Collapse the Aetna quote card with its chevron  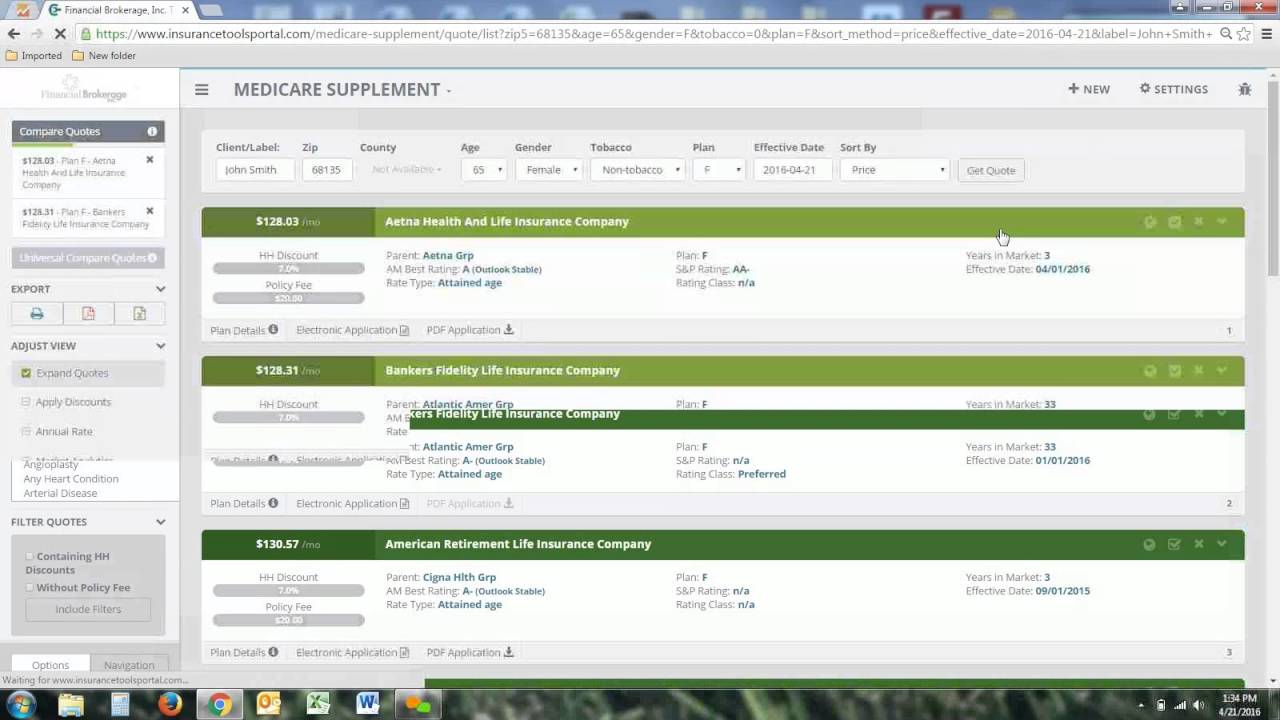(x=1222, y=222)
